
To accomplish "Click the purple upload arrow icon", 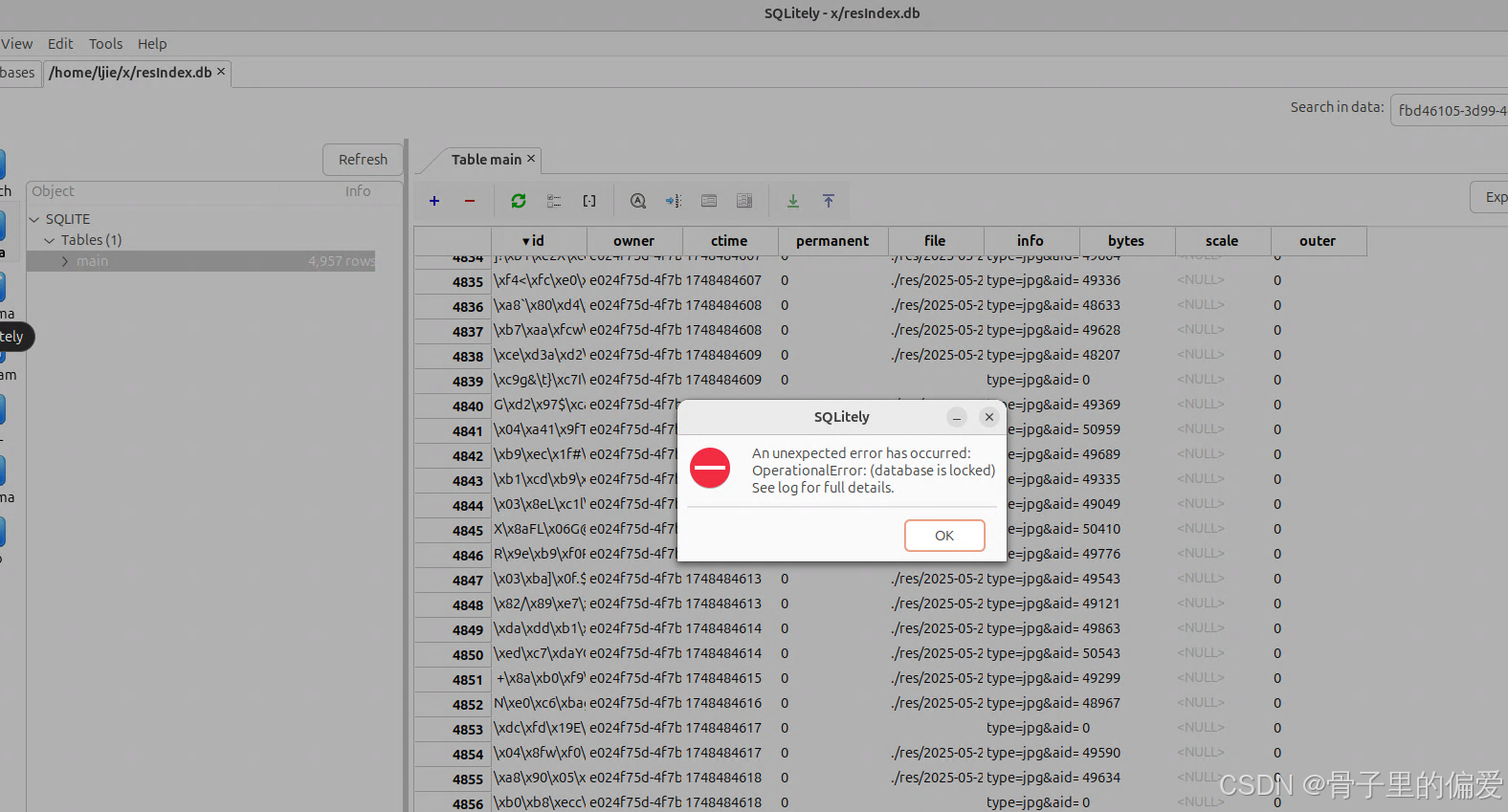I will 829,201.
